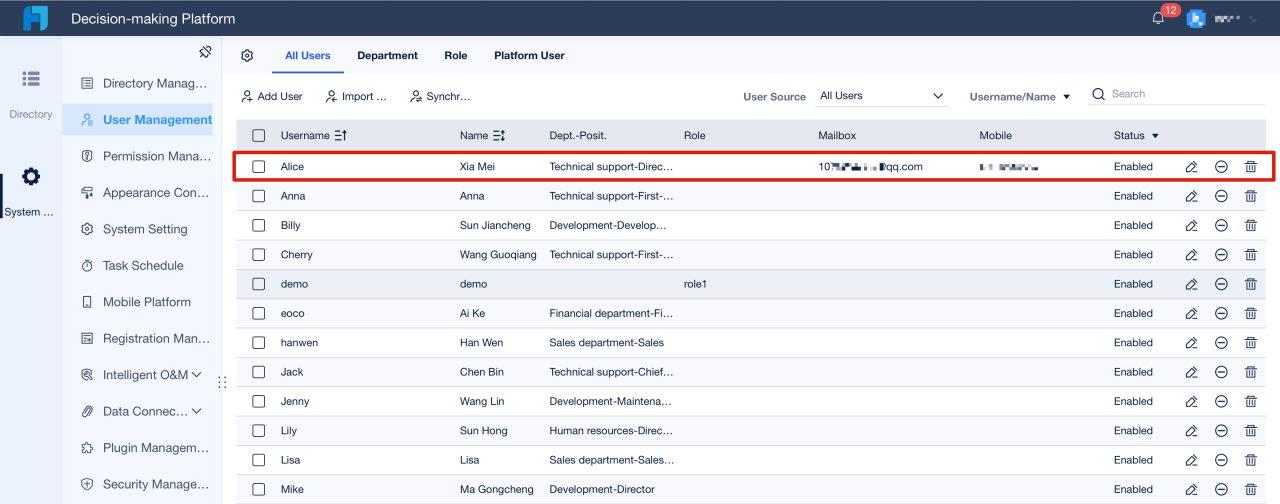
Task: Open User Management in the sidebar
Action: (x=138, y=120)
